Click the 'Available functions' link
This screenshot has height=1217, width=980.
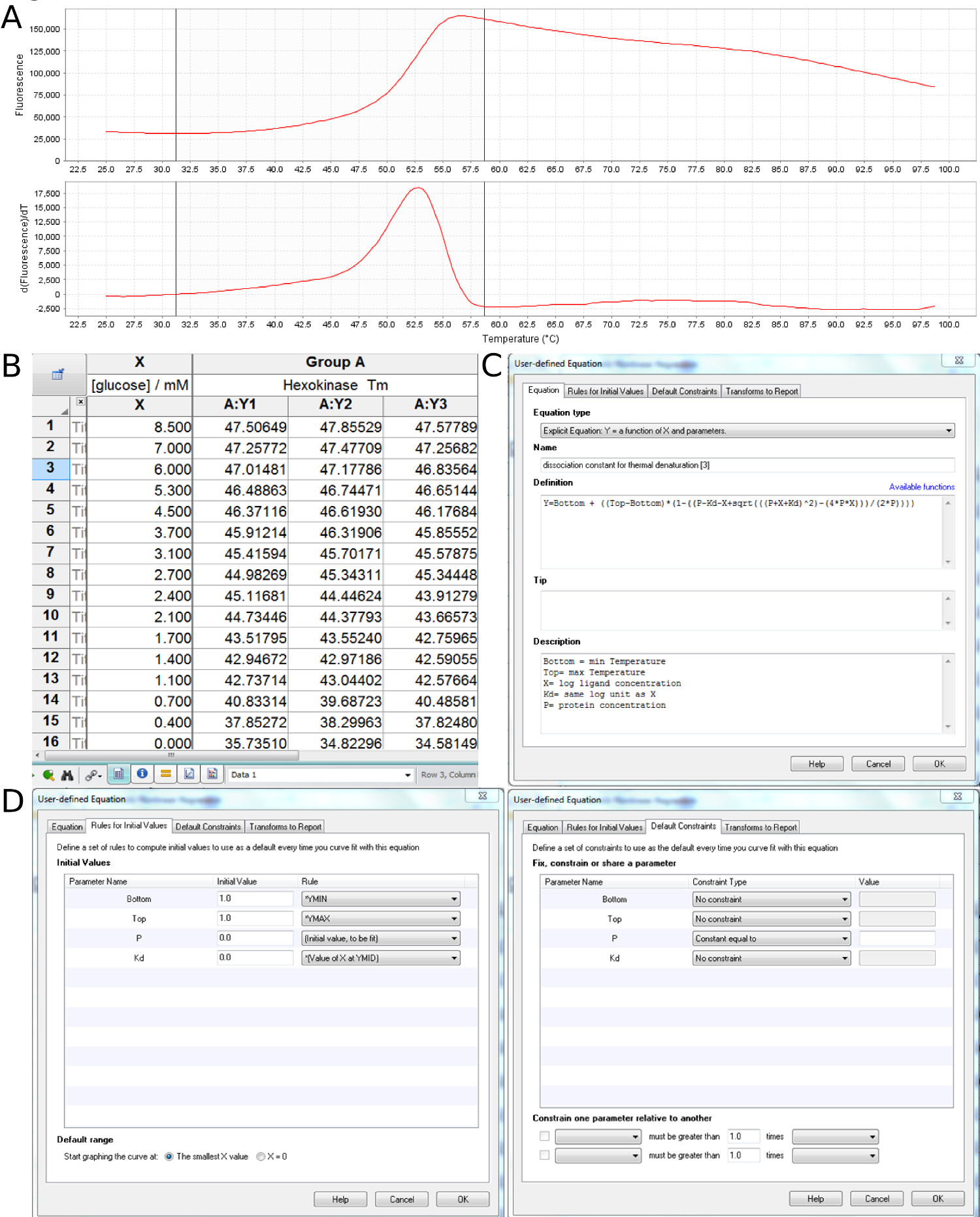(x=922, y=487)
